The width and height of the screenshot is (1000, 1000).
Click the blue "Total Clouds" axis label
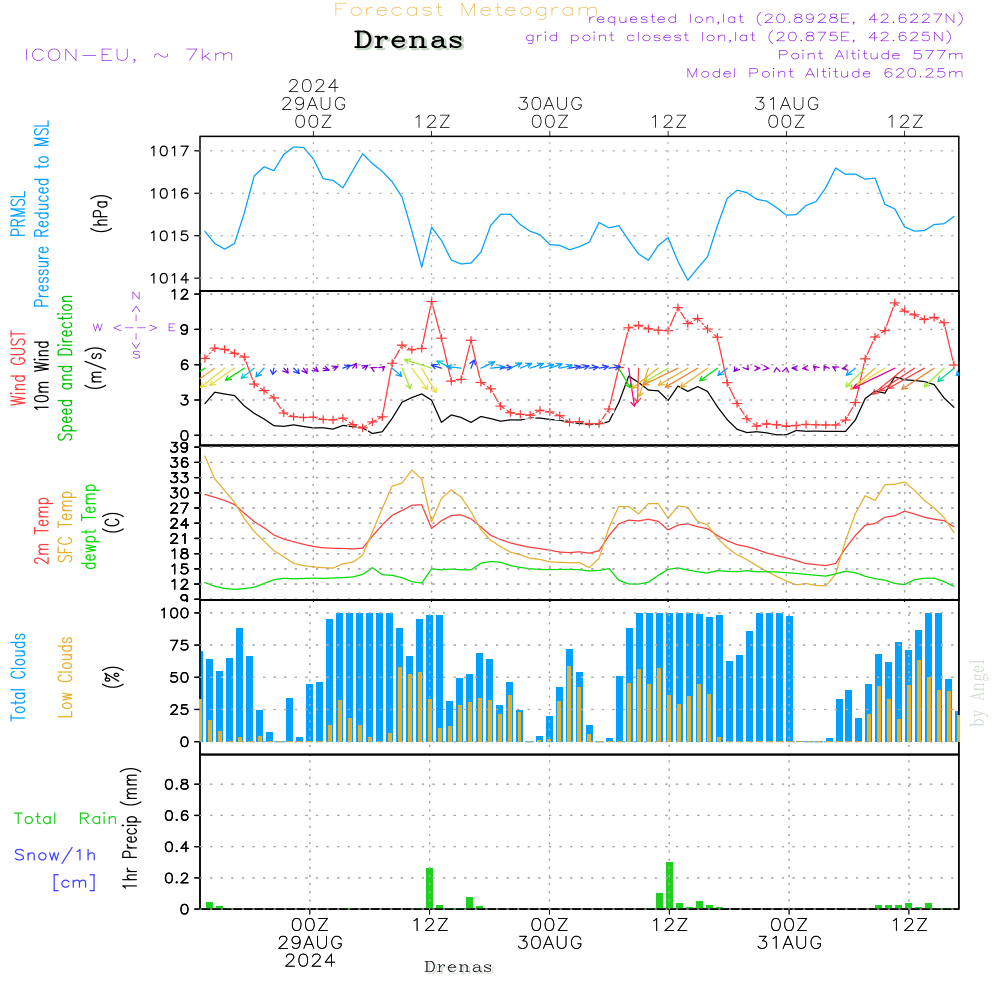[x=18, y=677]
